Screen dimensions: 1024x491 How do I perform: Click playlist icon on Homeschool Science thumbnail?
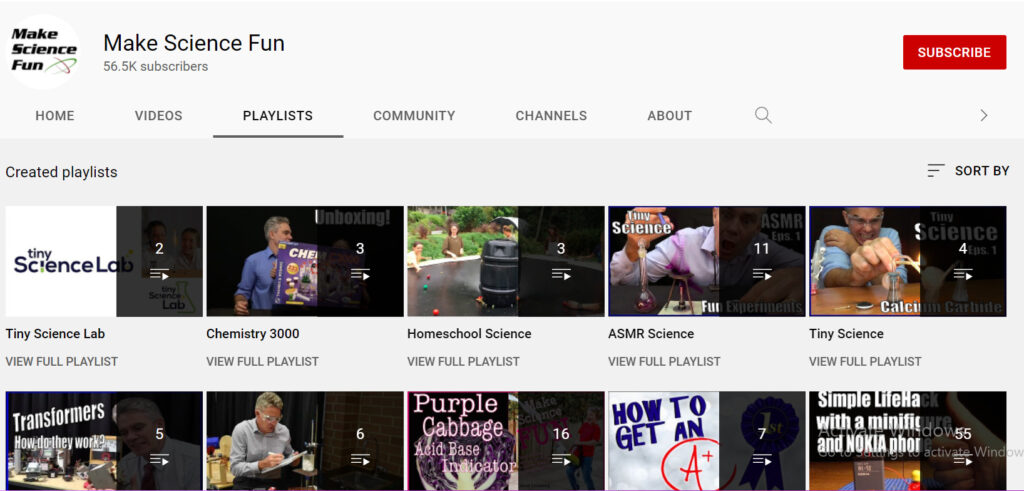[x=561, y=274]
